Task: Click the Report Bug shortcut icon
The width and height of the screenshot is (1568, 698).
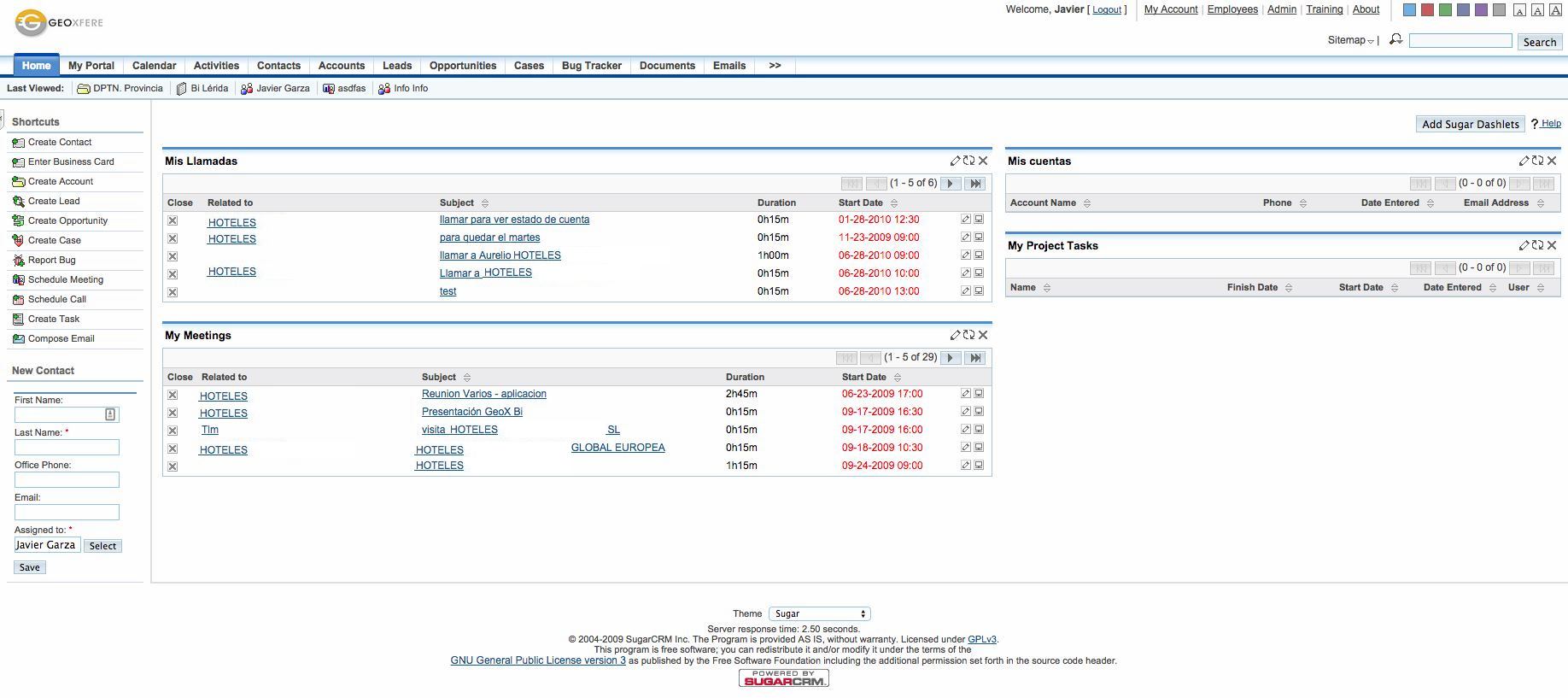Action: tap(19, 261)
